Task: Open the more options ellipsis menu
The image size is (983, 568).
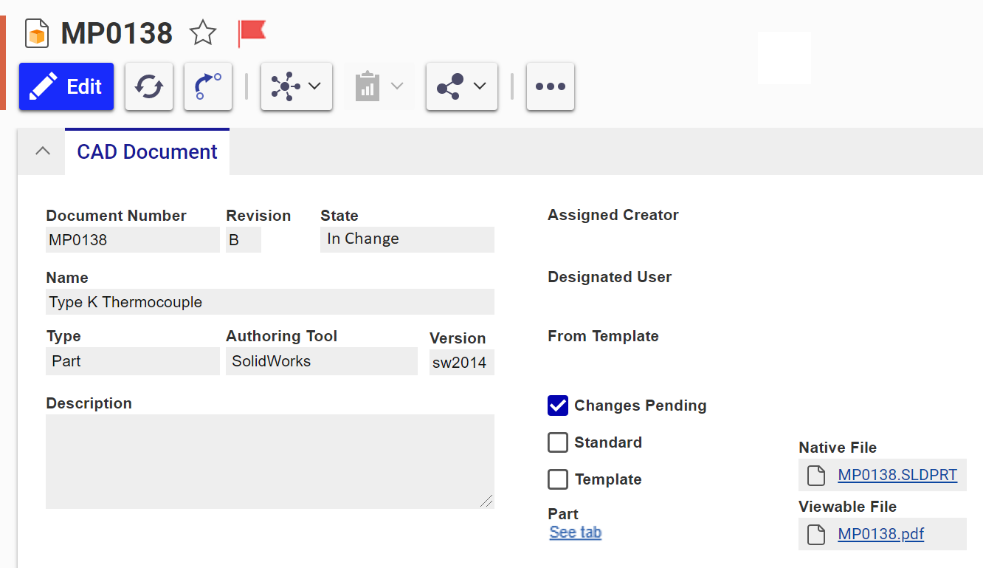Action: (550, 87)
